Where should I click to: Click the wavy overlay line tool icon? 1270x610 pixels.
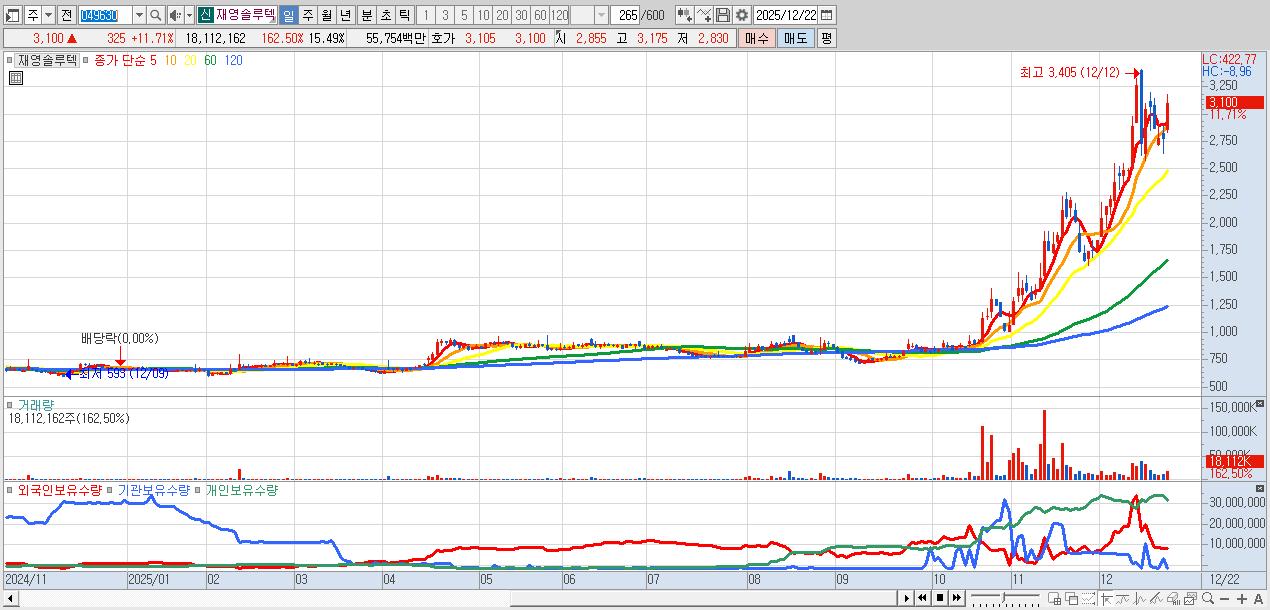pyautogui.click(x=1123, y=598)
